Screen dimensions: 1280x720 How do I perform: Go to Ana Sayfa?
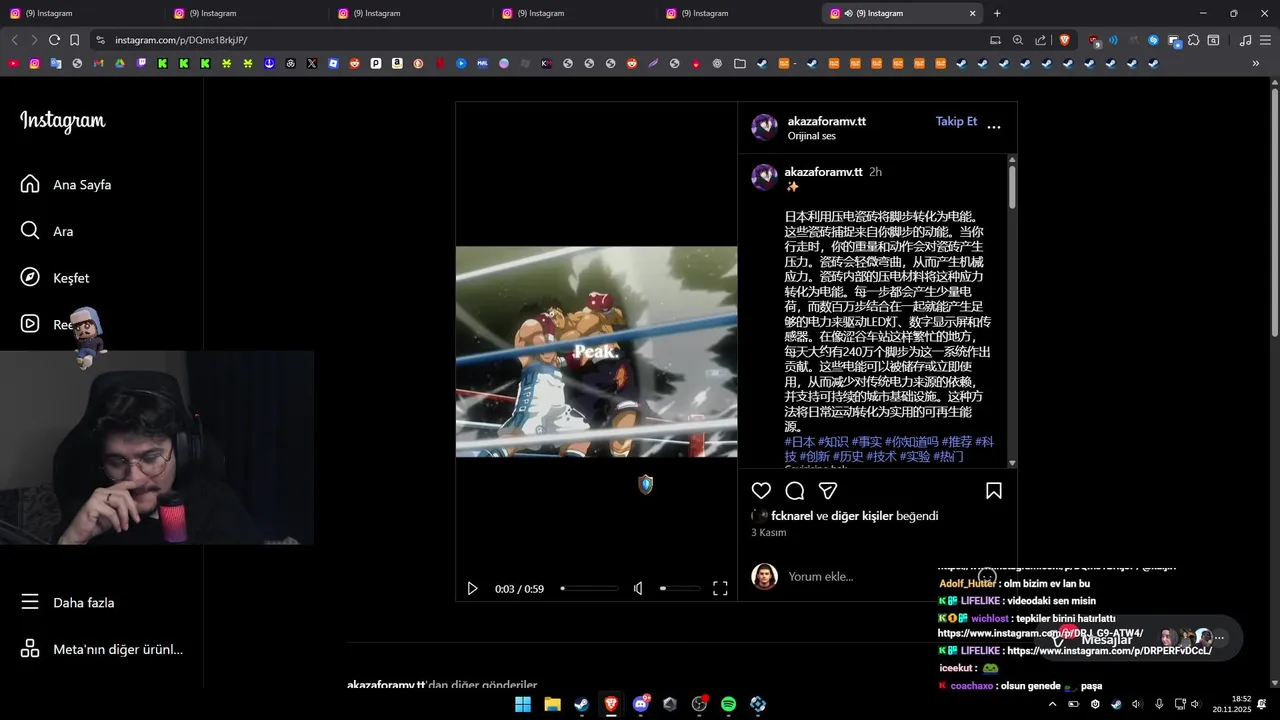66,184
